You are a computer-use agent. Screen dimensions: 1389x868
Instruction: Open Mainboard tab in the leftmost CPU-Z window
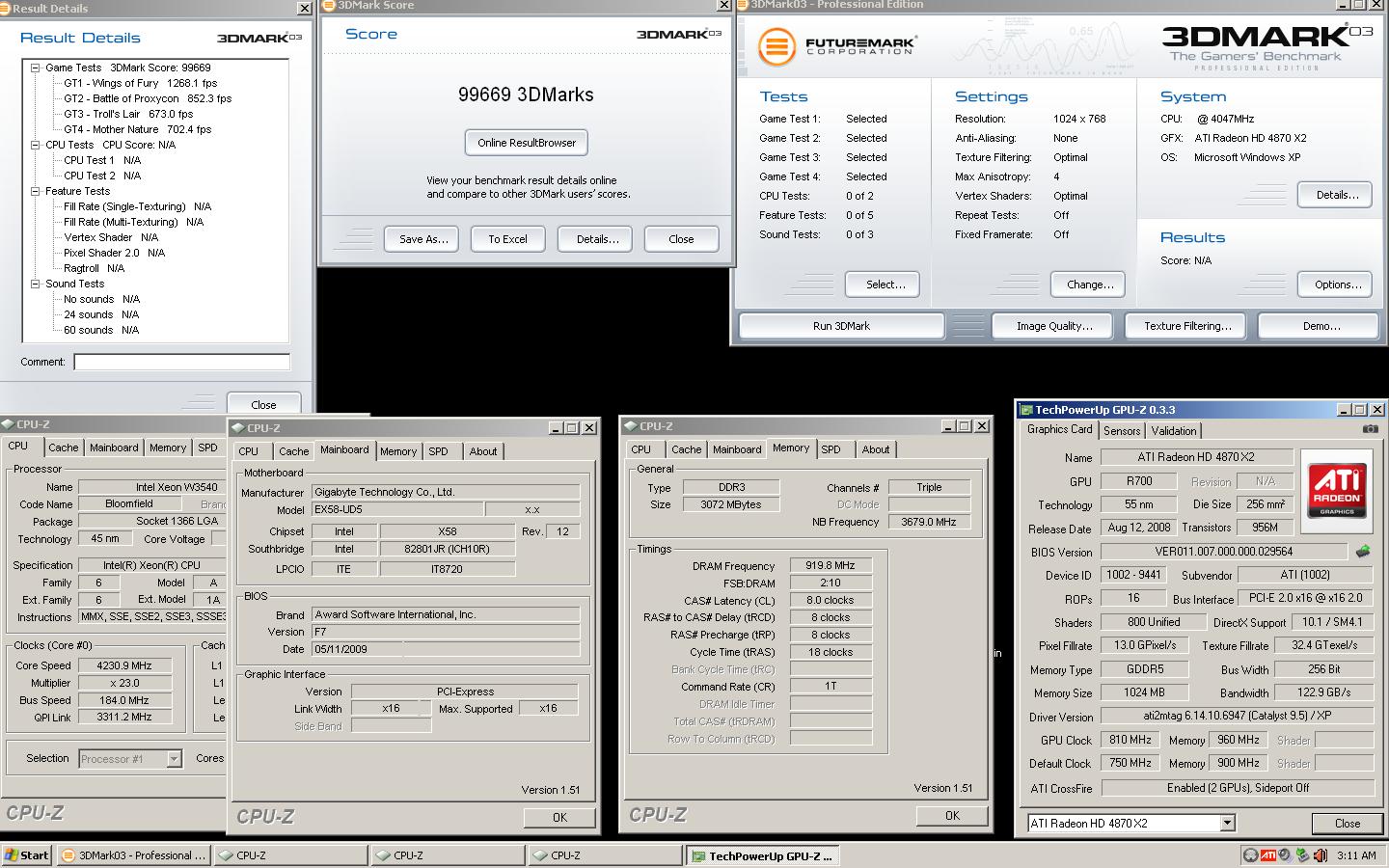click(114, 448)
